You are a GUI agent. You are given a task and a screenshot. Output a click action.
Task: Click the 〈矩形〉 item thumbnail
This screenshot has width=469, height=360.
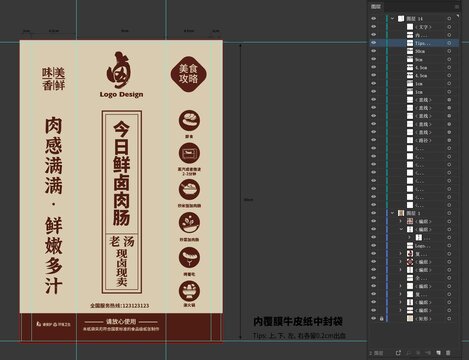[x=410, y=318]
